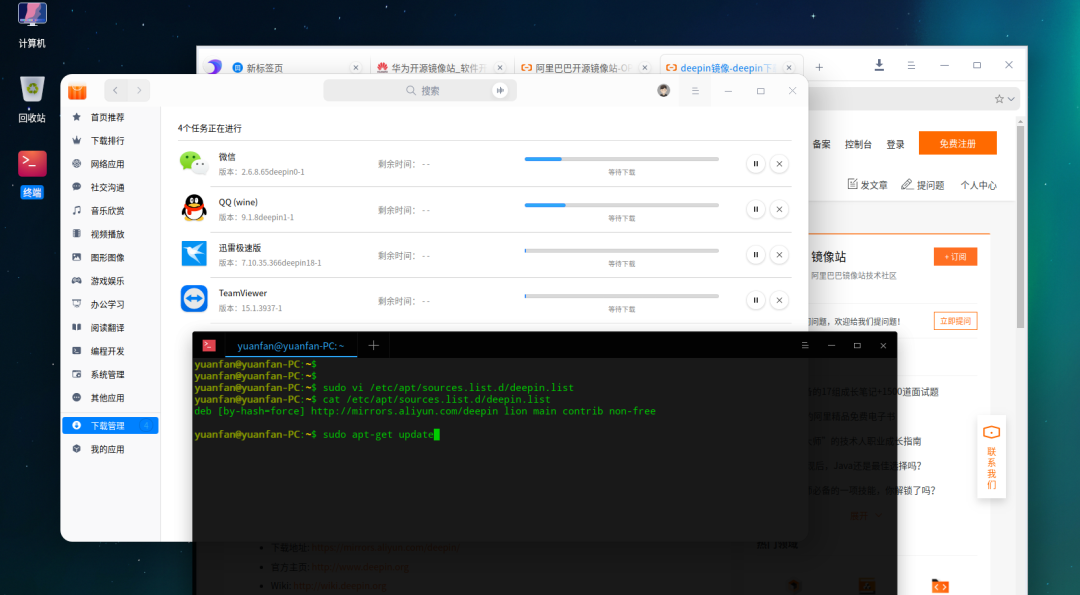The width and height of the screenshot is (1080, 595).
Task: Open a new browser tab
Action: [x=819, y=67]
